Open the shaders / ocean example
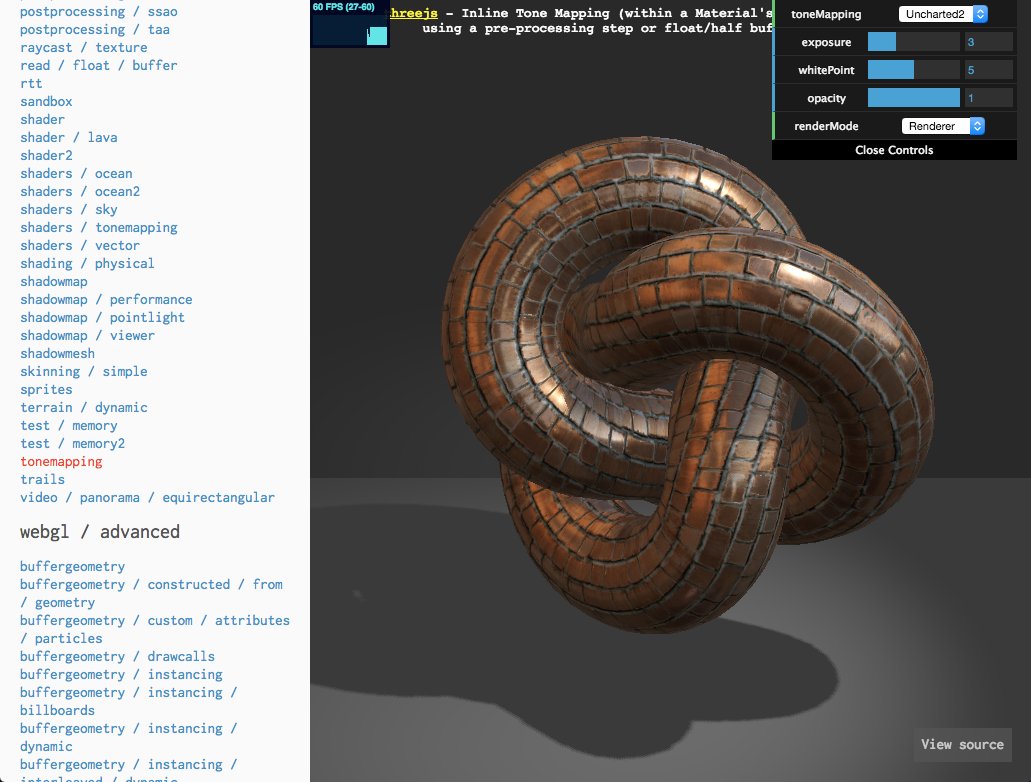The image size is (1031, 782). point(76,174)
